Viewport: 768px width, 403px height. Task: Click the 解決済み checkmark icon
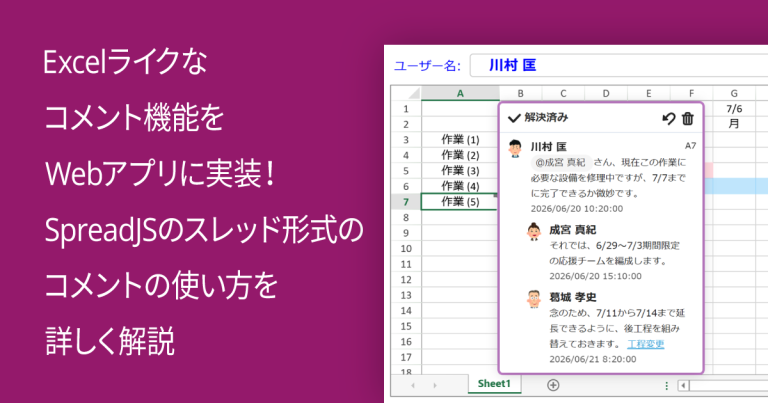point(514,118)
